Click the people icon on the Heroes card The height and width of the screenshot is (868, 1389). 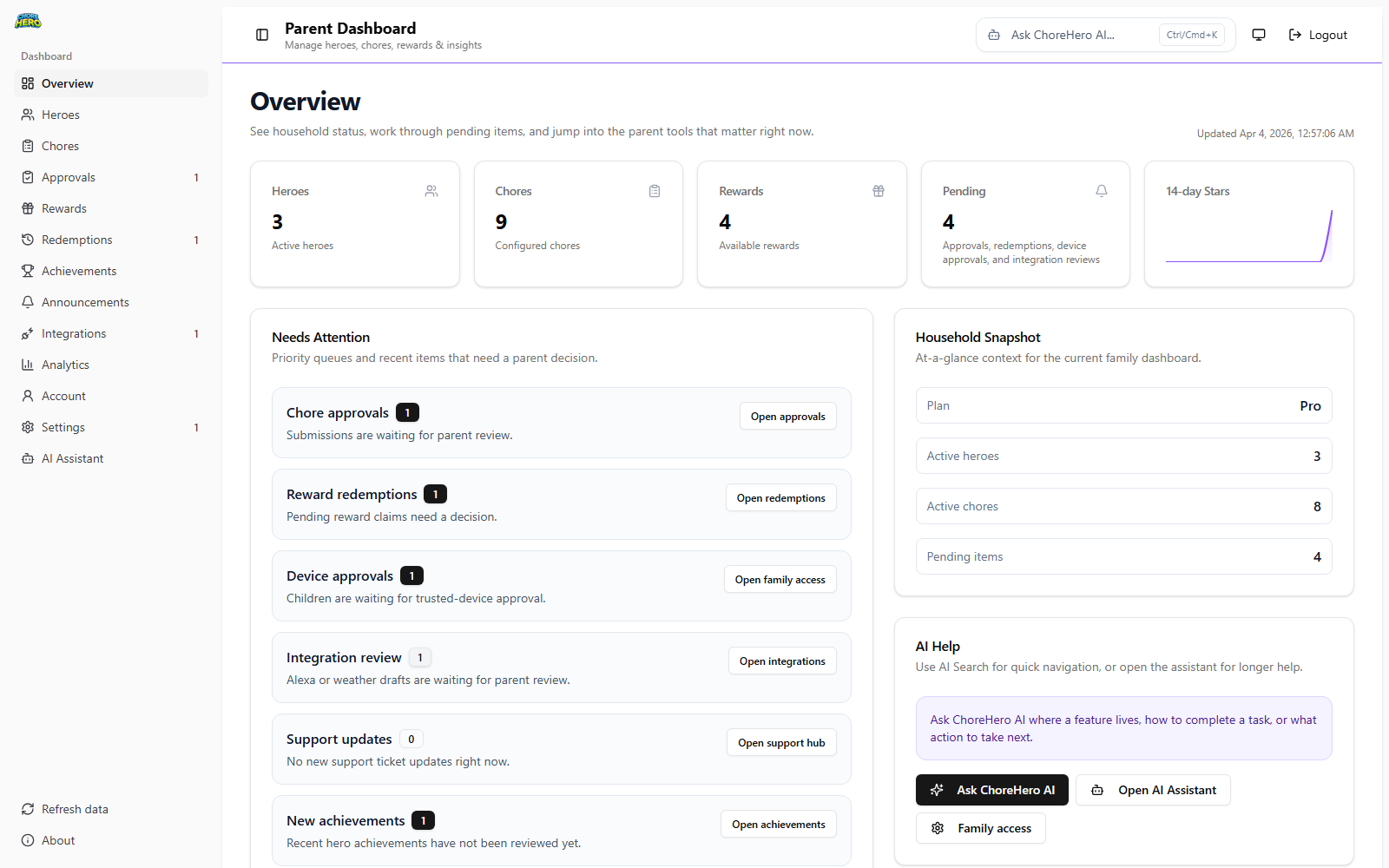431,191
